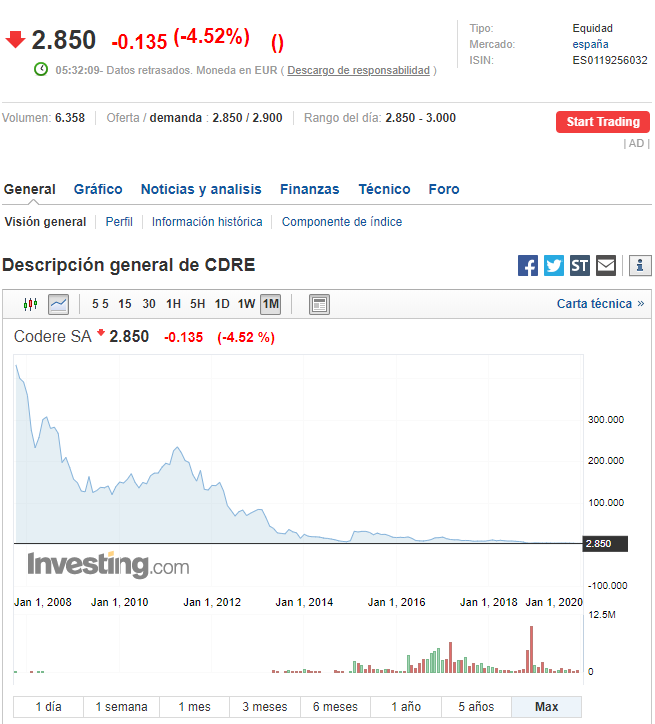
Task: Share on Facebook icon
Action: click(x=528, y=265)
